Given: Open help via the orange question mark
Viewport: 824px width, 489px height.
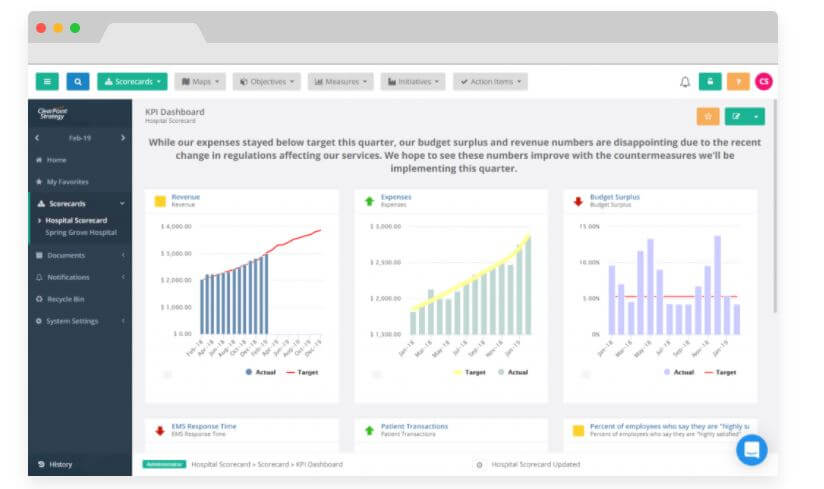Looking at the screenshot, I should pos(737,82).
